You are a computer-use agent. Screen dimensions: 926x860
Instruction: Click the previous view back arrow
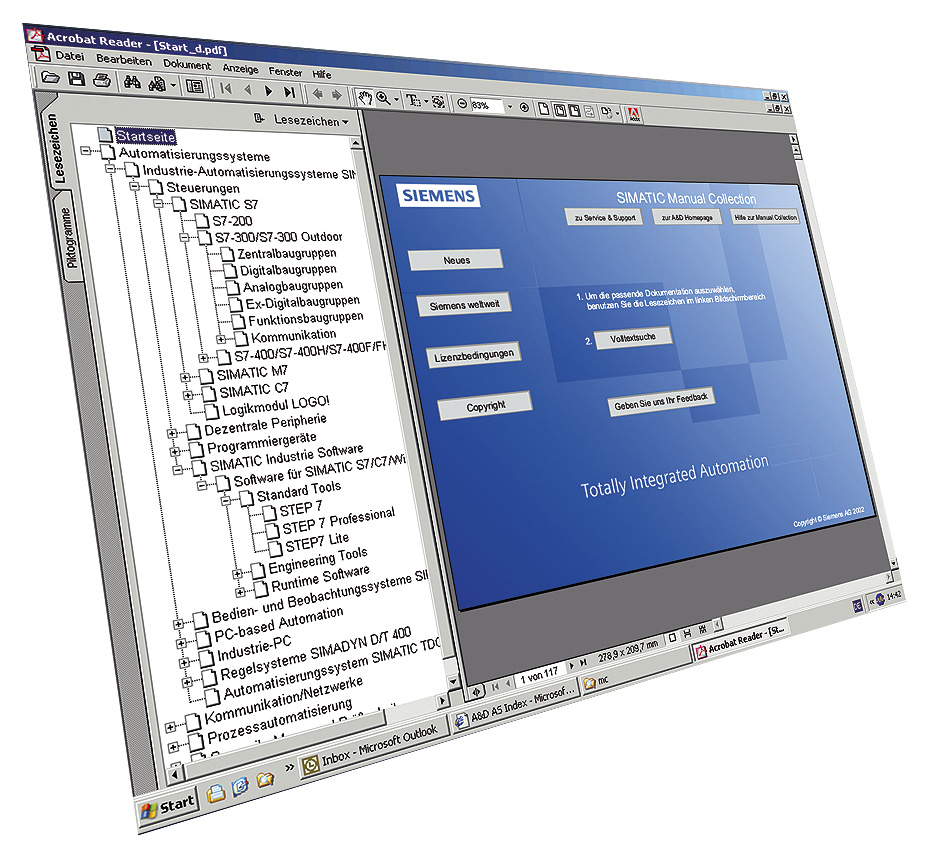(x=318, y=94)
